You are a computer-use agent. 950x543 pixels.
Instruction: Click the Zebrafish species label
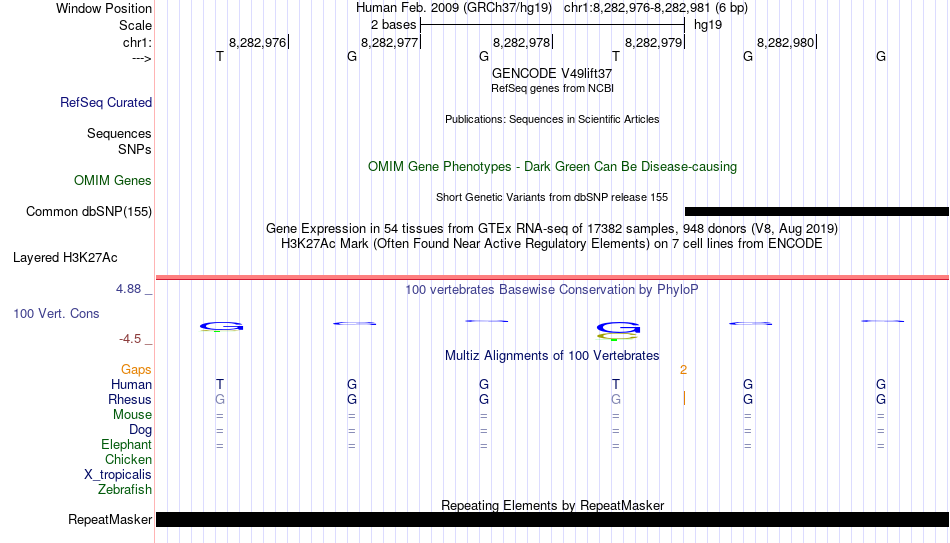(x=125, y=489)
